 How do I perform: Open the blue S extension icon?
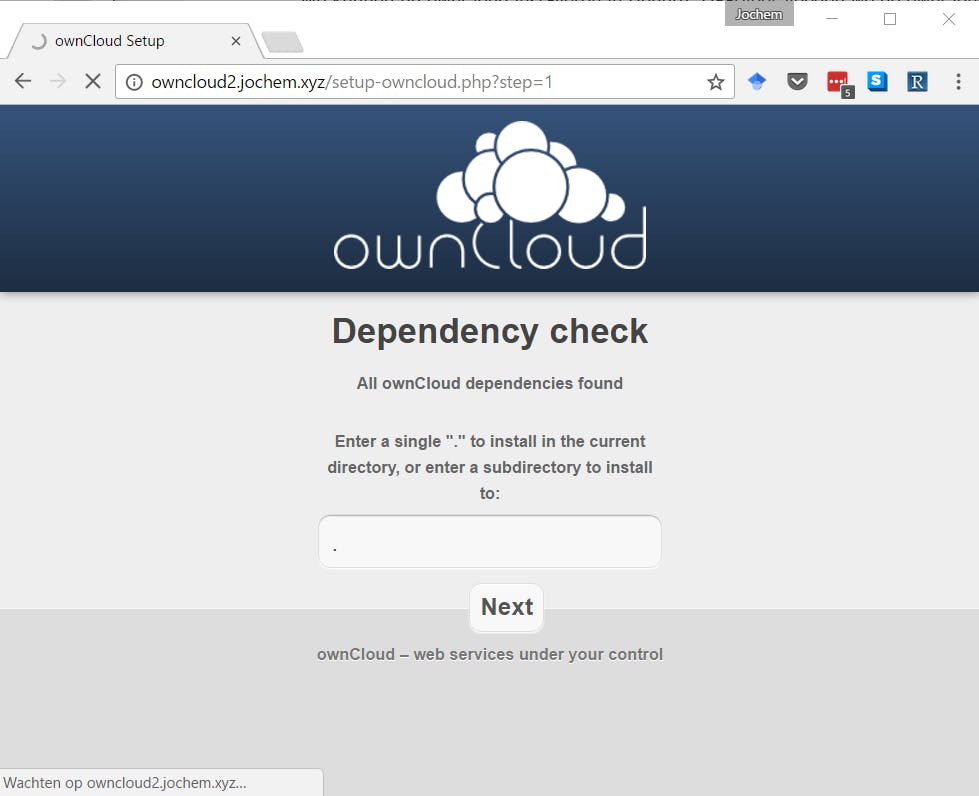click(877, 81)
